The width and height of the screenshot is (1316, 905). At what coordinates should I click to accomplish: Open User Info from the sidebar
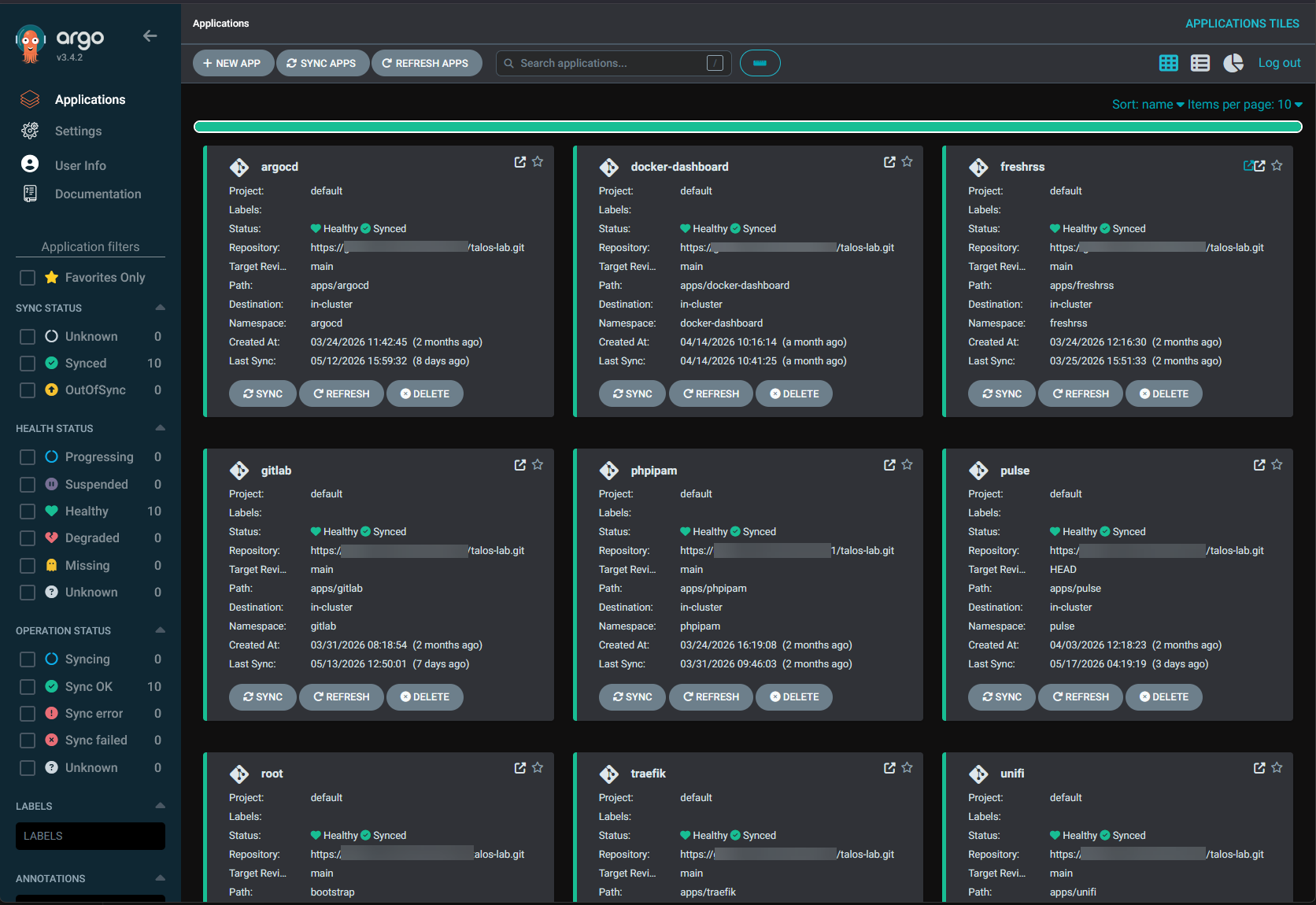point(80,165)
